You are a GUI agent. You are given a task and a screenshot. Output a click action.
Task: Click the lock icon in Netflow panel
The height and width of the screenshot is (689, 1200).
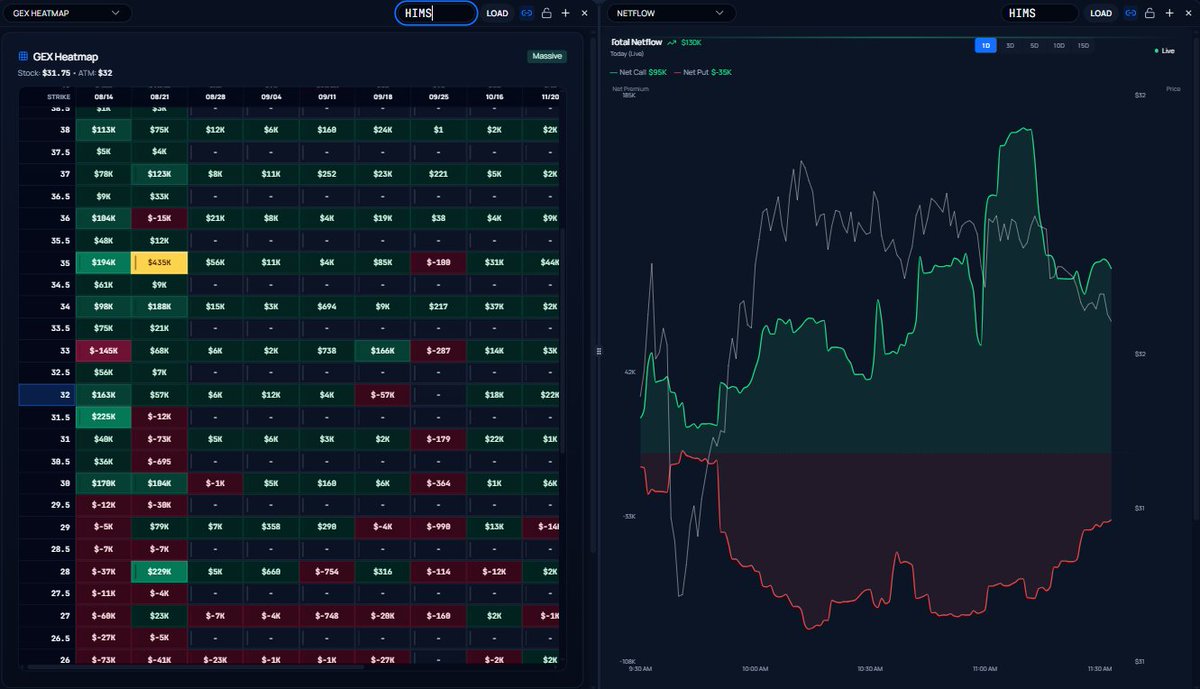click(1150, 13)
